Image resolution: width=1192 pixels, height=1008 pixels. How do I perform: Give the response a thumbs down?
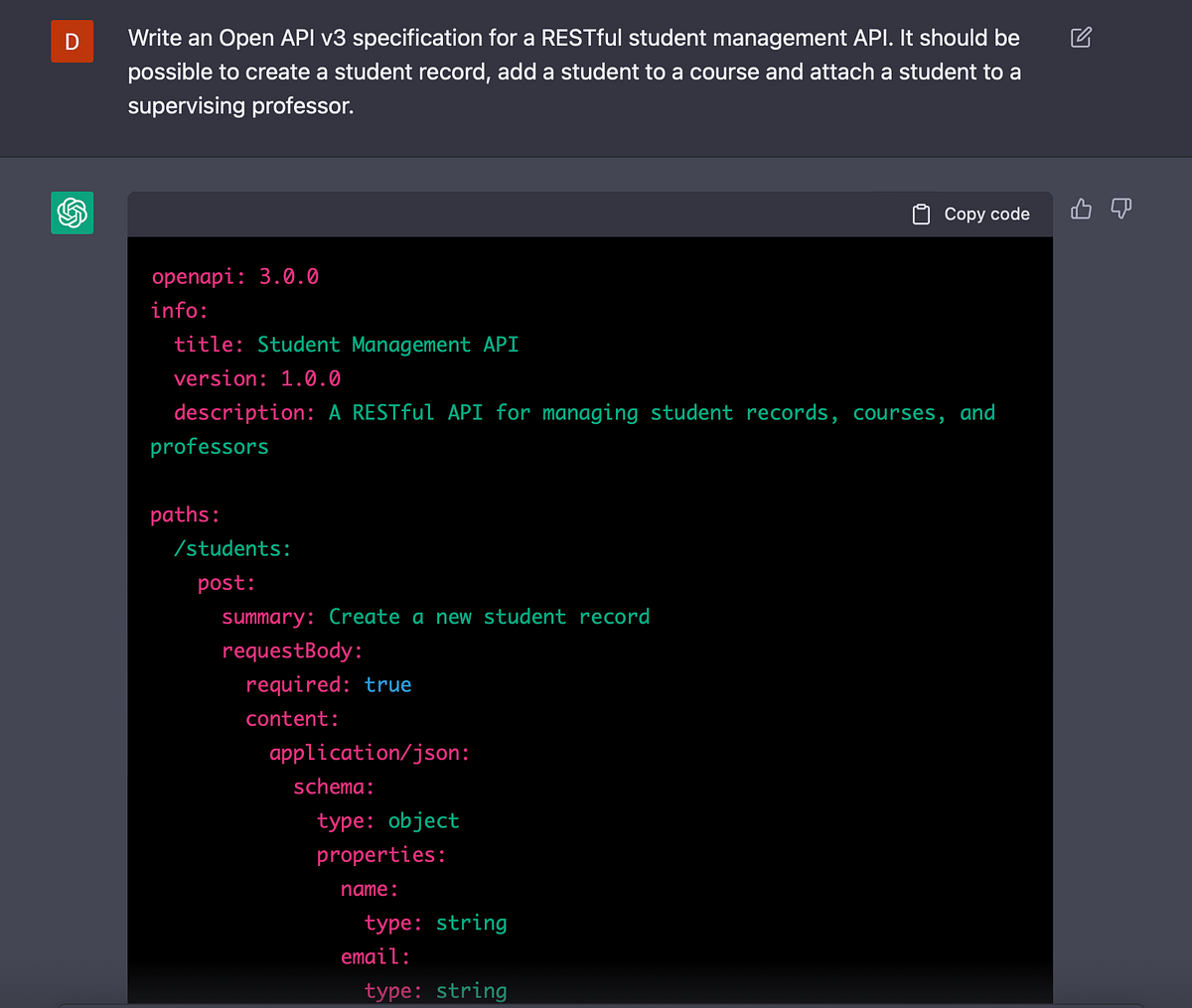[1120, 209]
